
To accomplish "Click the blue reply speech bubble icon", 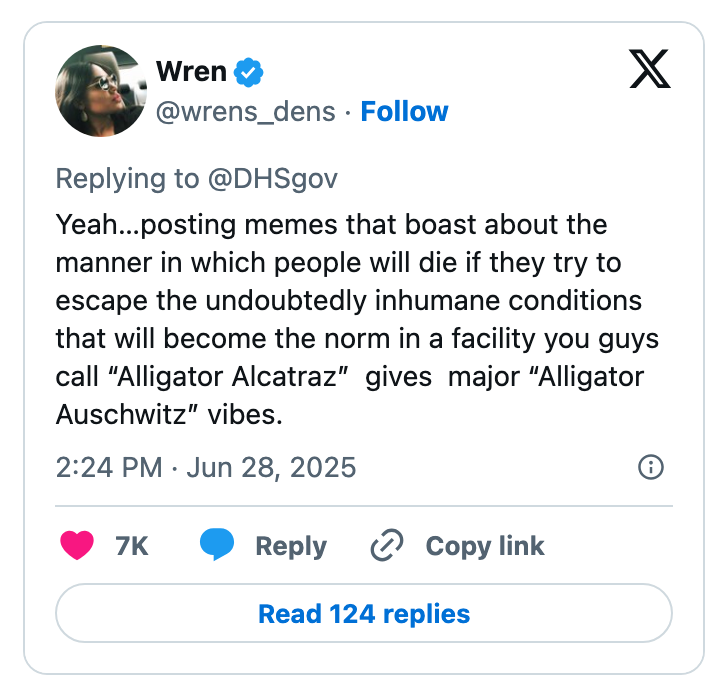I will coord(217,546).
